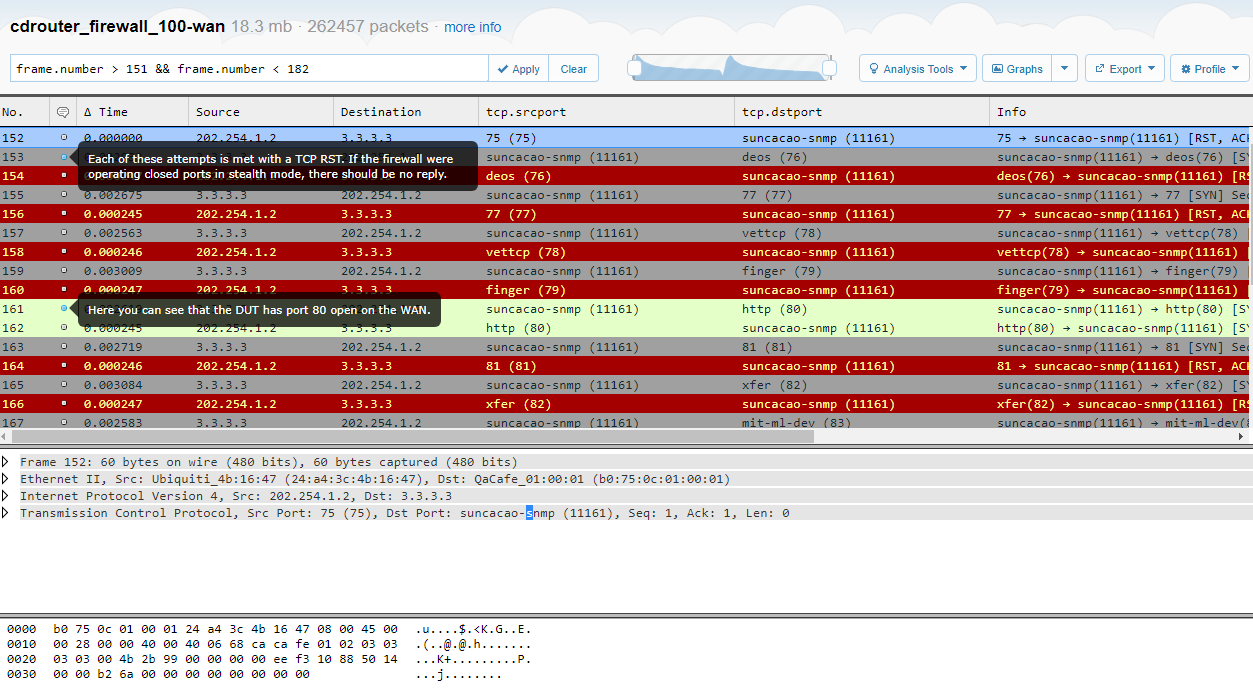Click 'vettcp (78)' source port in packet 158
This screenshot has height=700, width=1253.
pyautogui.click(x=526, y=252)
